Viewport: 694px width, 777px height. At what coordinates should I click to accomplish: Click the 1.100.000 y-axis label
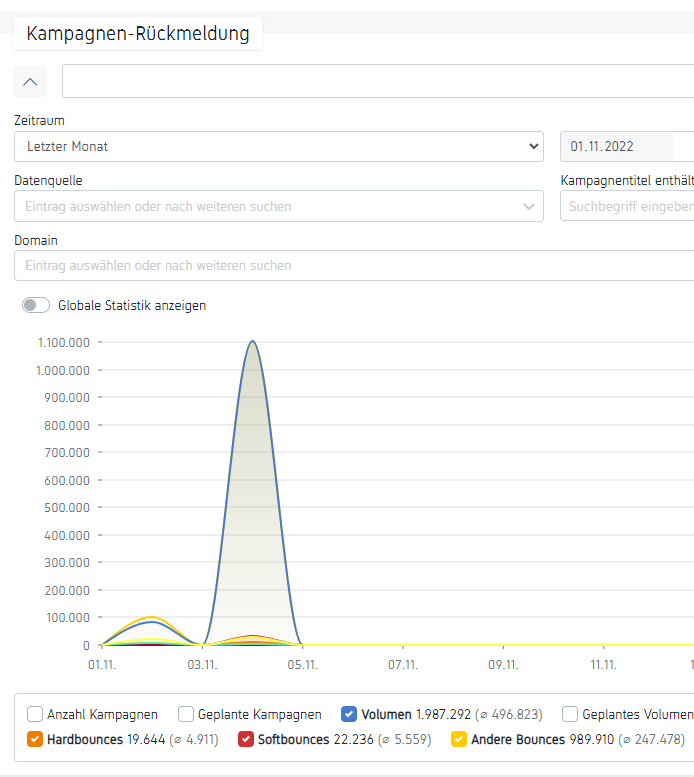64,343
